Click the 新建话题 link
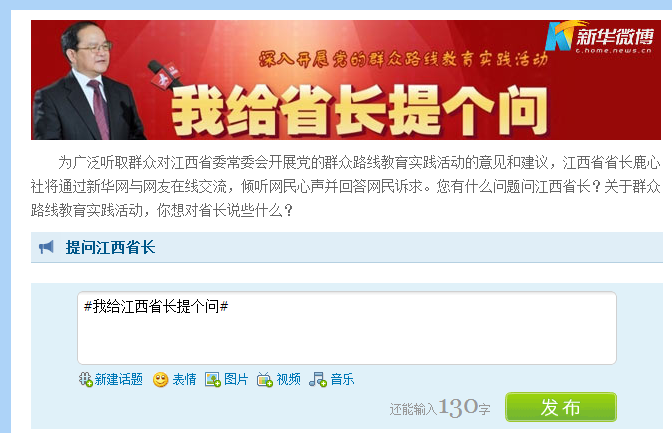Viewport: 672px width, 433px height. pos(119,379)
